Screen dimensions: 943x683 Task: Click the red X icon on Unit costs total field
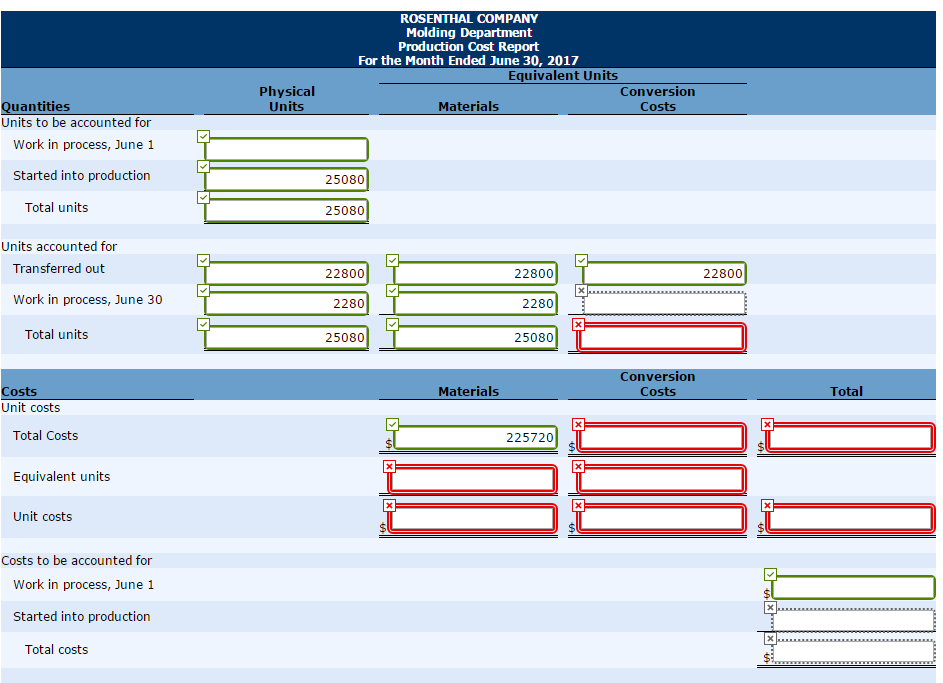[767, 505]
